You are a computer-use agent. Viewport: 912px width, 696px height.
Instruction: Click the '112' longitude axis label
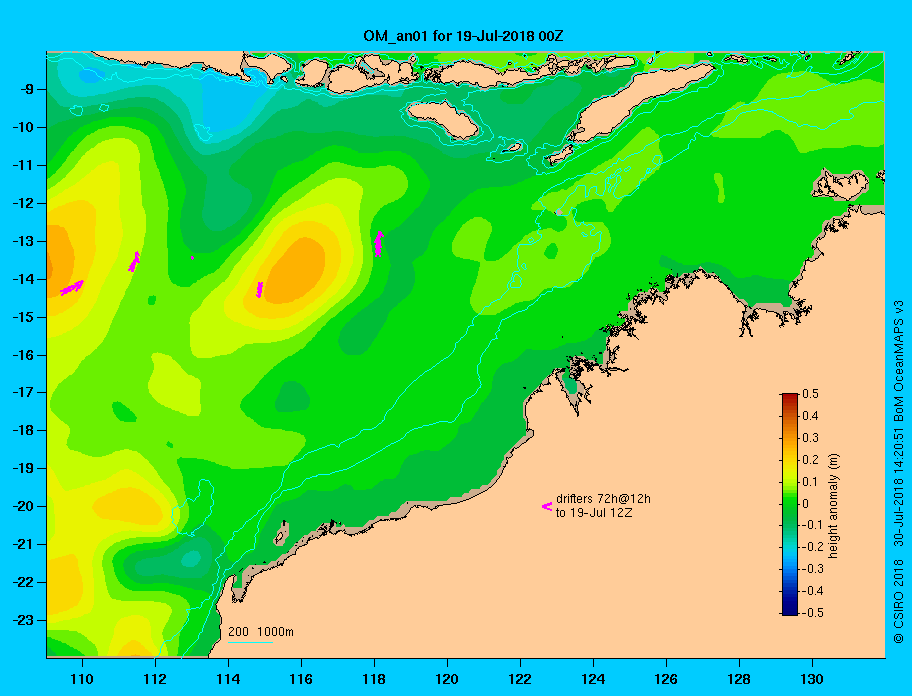coord(155,679)
